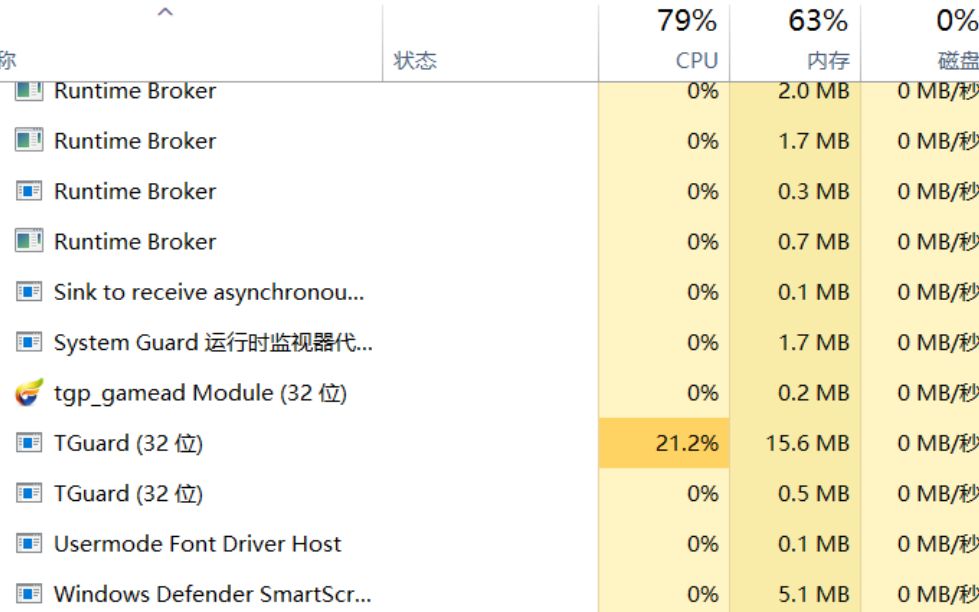Click the tgp_gamead Module process icon
This screenshot has height=612, width=979.
[29, 393]
